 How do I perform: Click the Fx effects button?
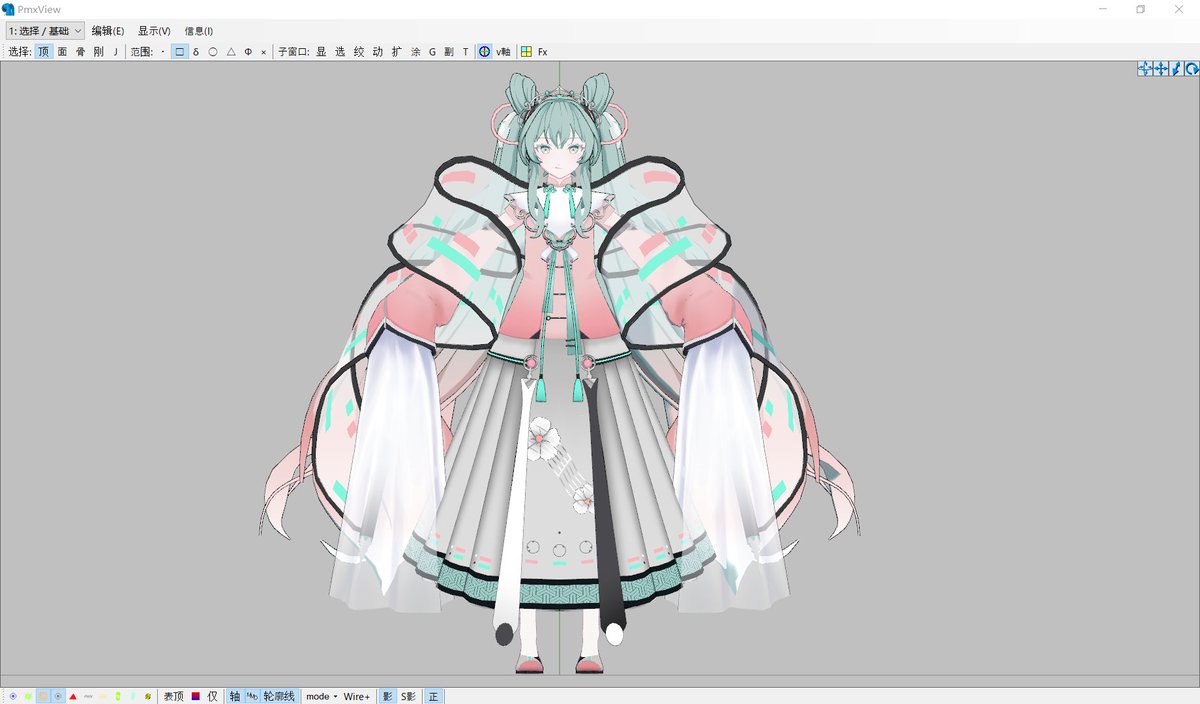click(x=543, y=51)
